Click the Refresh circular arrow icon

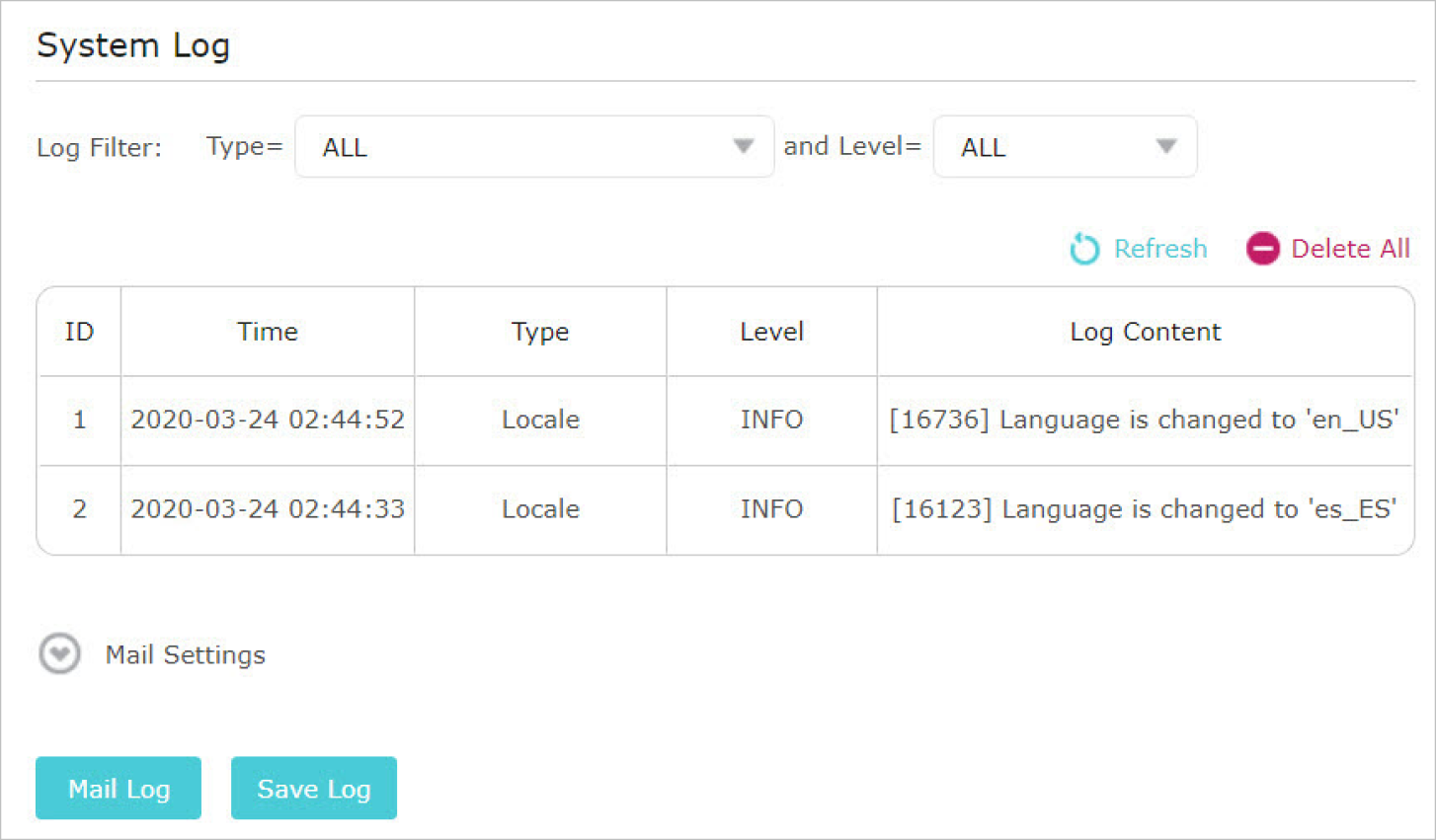(1084, 249)
